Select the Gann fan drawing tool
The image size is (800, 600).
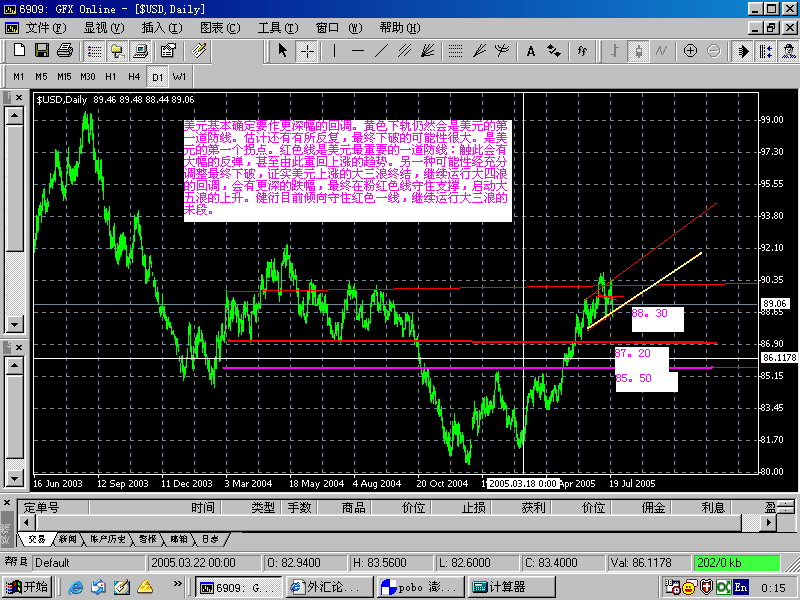428,51
